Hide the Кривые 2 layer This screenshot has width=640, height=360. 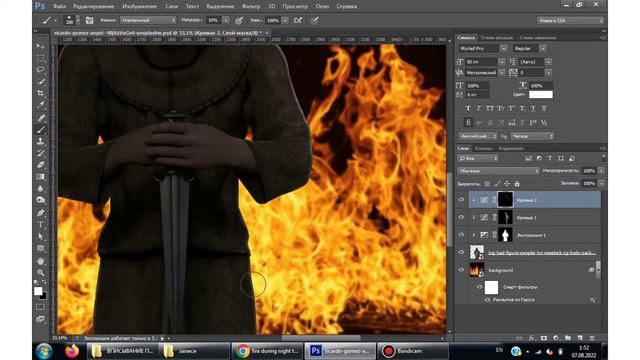point(461,200)
